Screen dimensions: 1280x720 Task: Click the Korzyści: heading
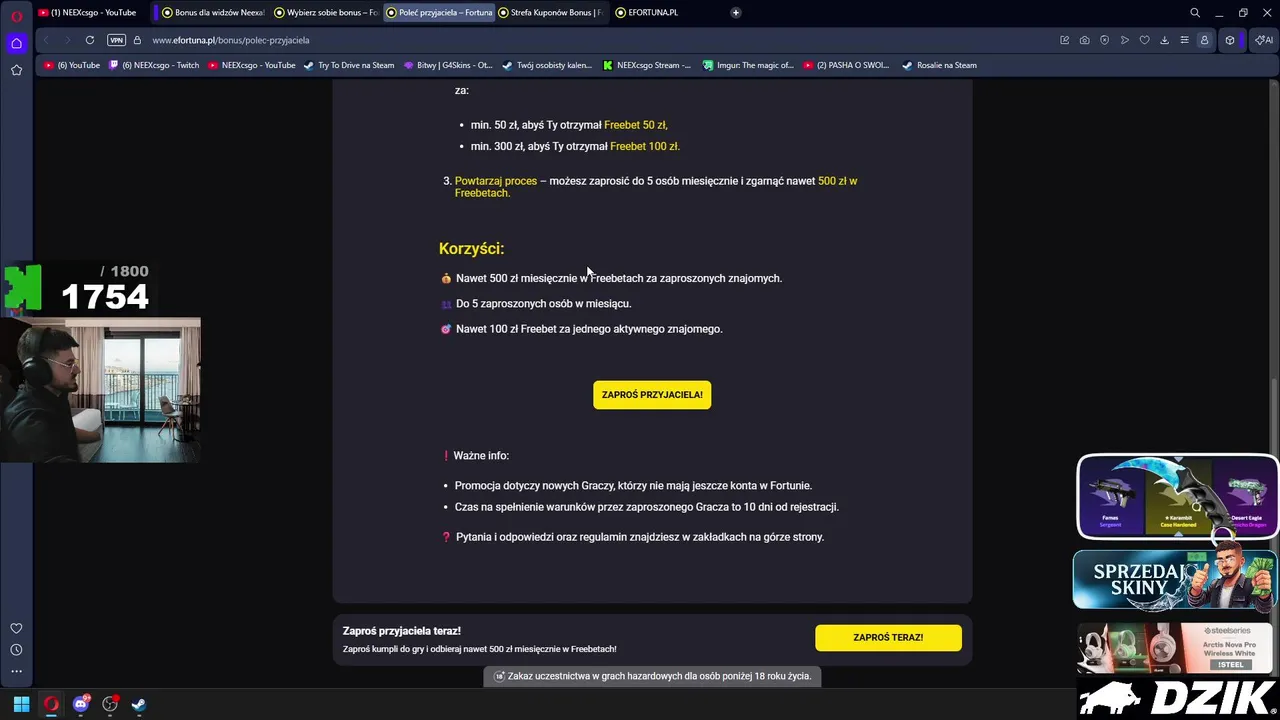471,249
